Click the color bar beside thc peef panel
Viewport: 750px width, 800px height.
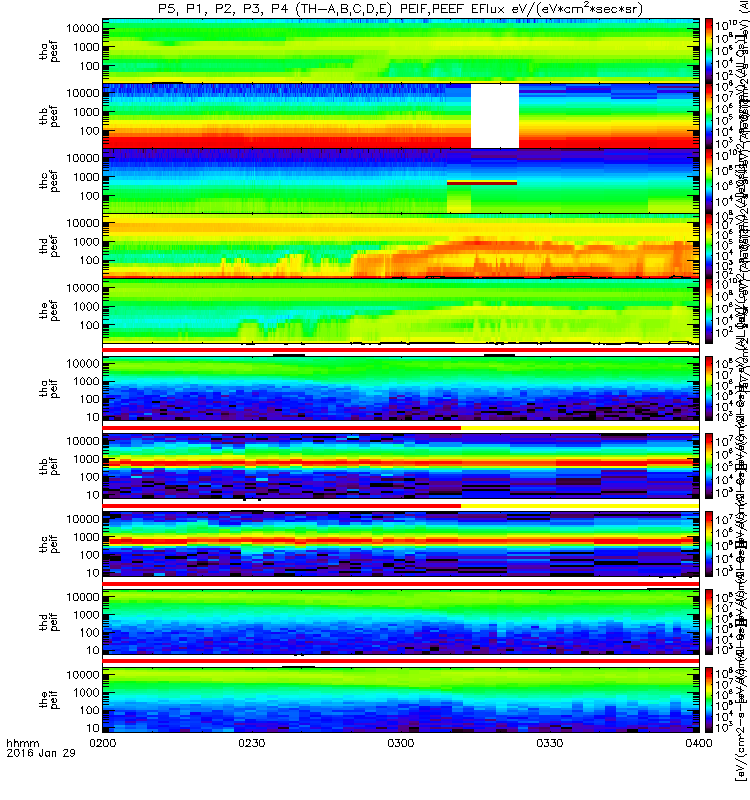tap(709, 181)
